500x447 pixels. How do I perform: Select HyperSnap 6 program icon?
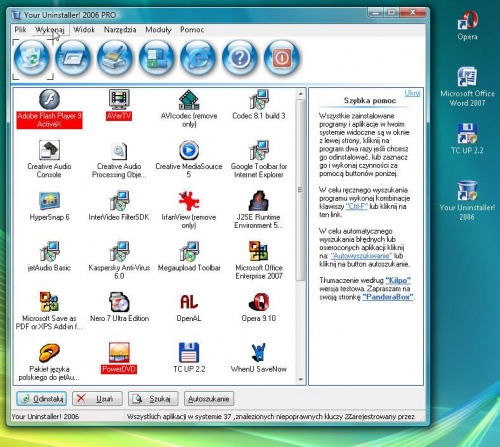(49, 206)
